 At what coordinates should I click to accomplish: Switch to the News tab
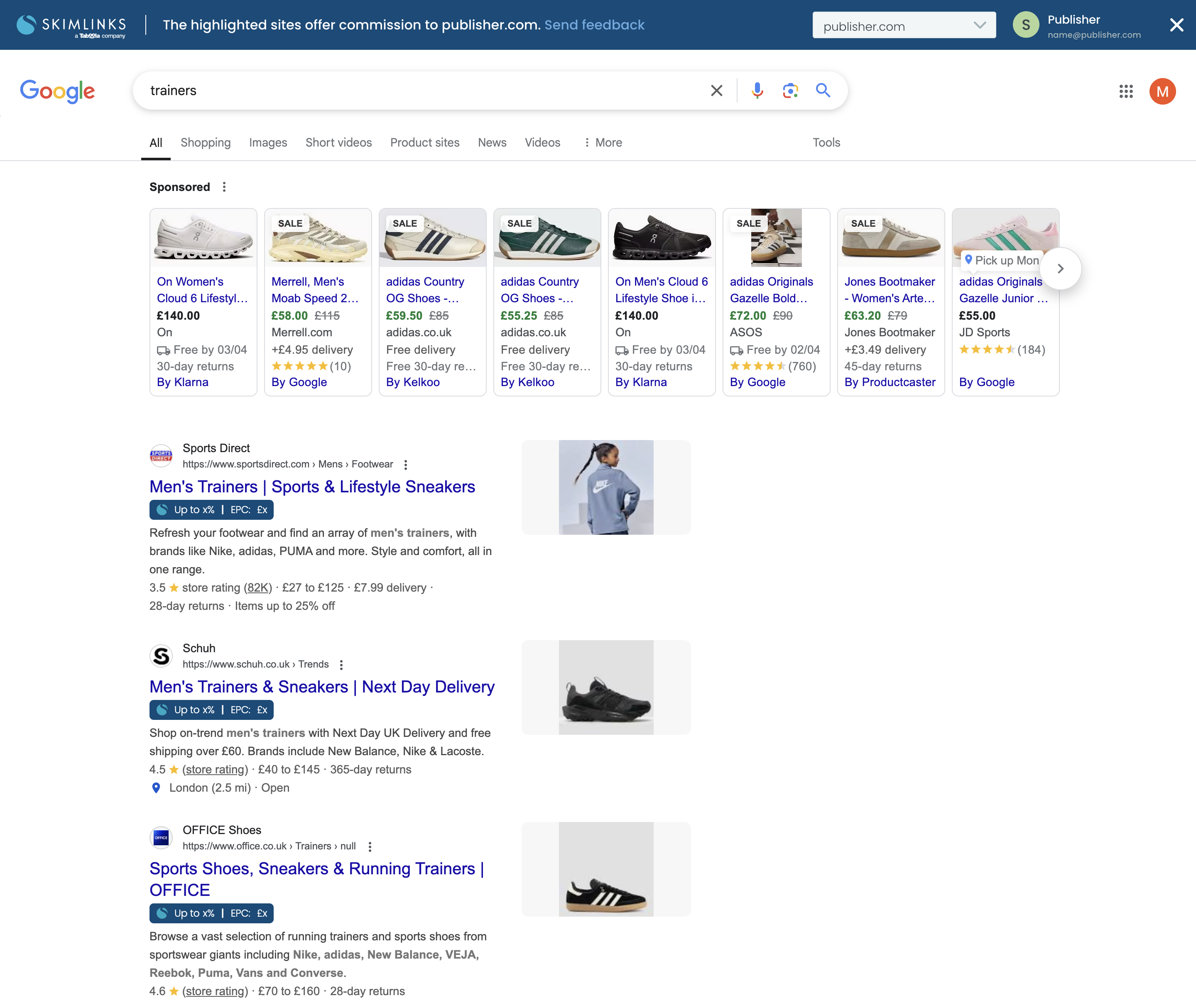point(492,142)
